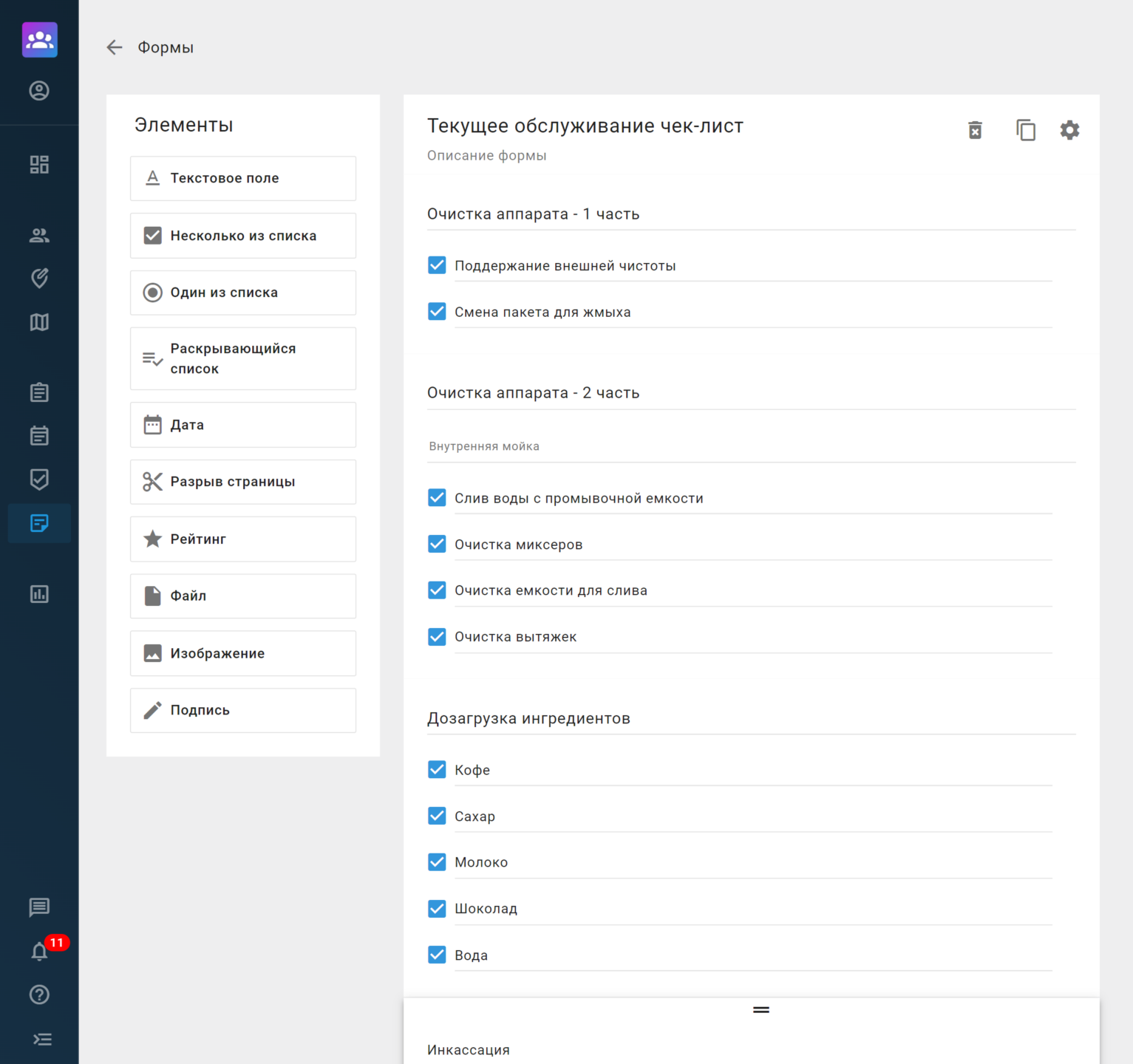This screenshot has height=1064, width=1133.
Task: Click the Формы breadcrumb title
Action: pos(166,47)
